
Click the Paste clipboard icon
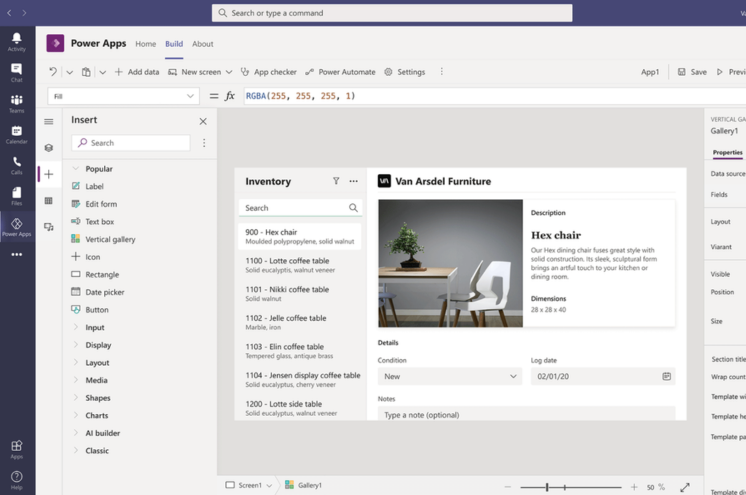tap(86, 72)
